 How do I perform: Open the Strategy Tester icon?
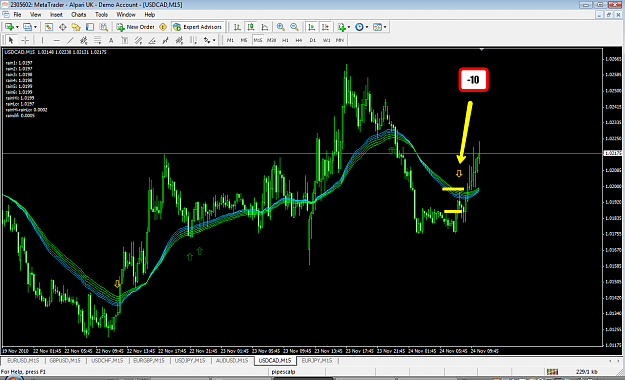(104, 27)
